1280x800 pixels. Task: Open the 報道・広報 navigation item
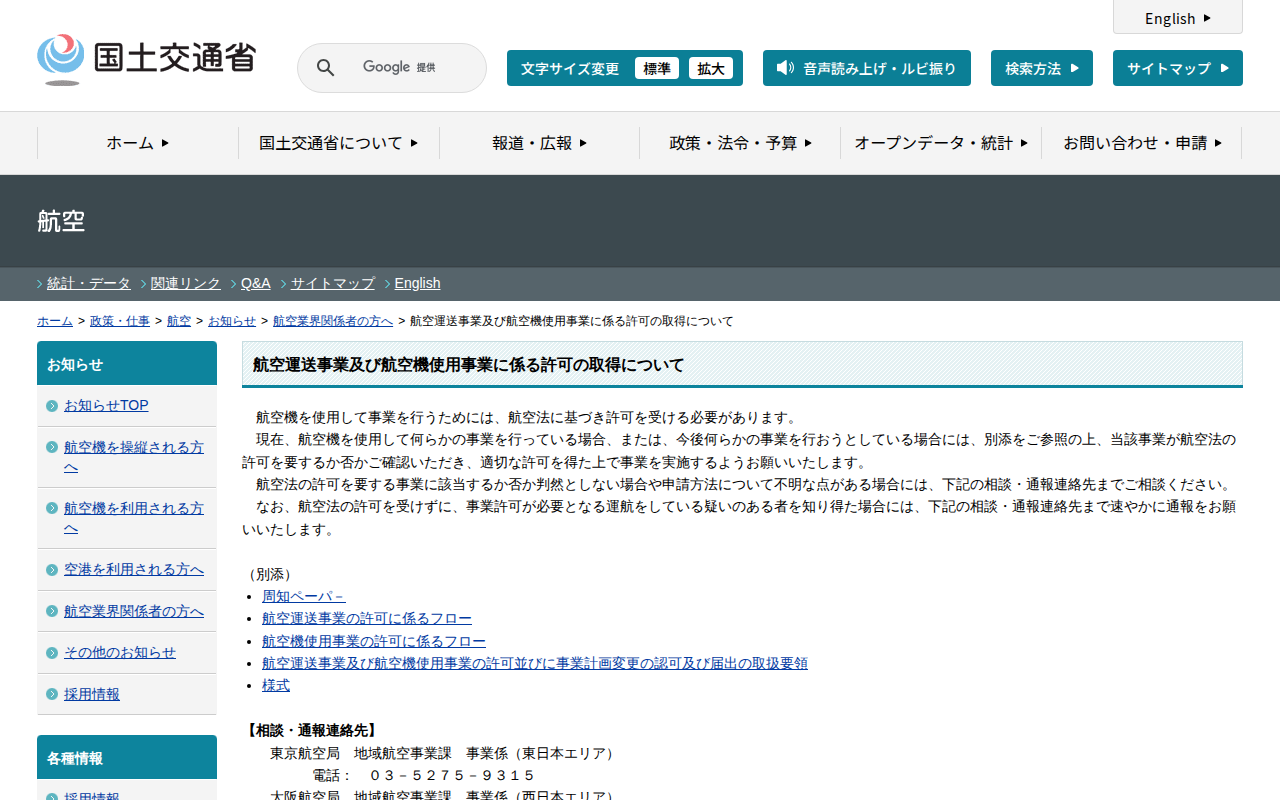coord(539,143)
